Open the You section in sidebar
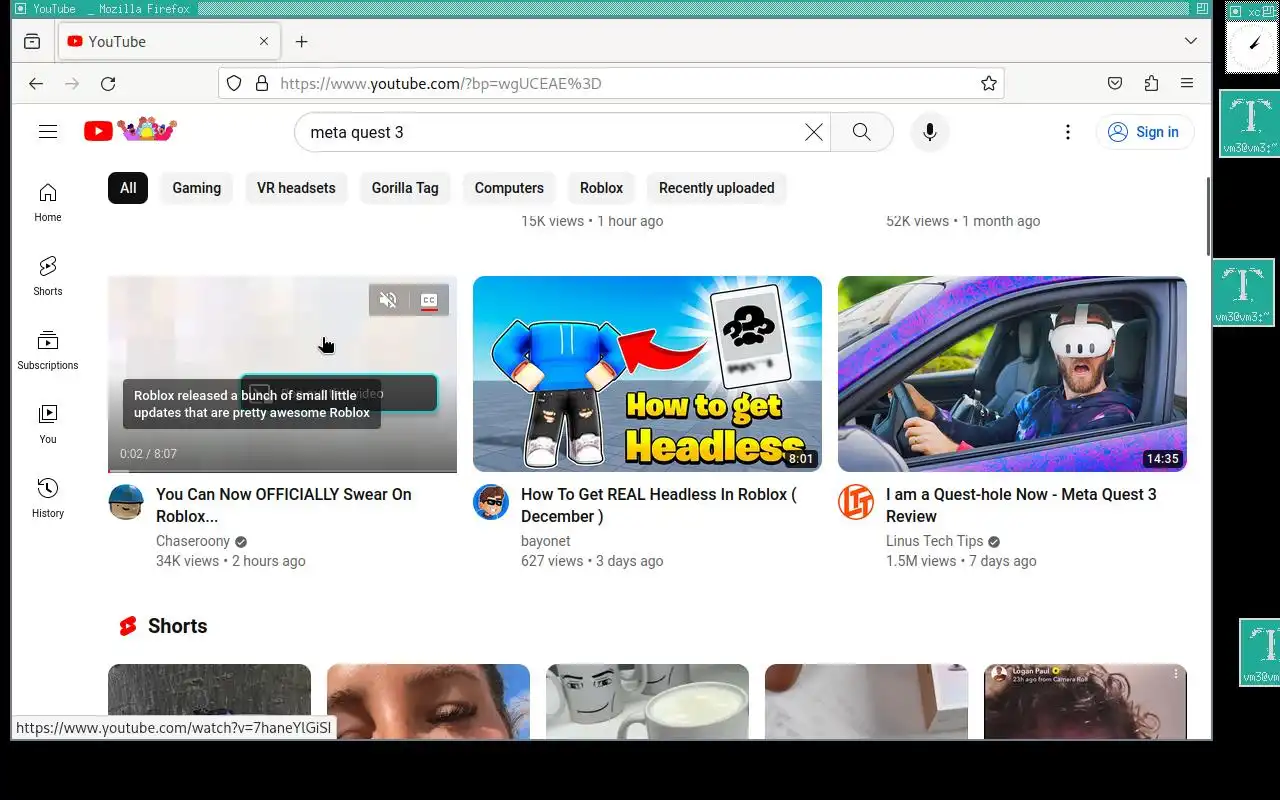1280x800 pixels. coord(48,424)
